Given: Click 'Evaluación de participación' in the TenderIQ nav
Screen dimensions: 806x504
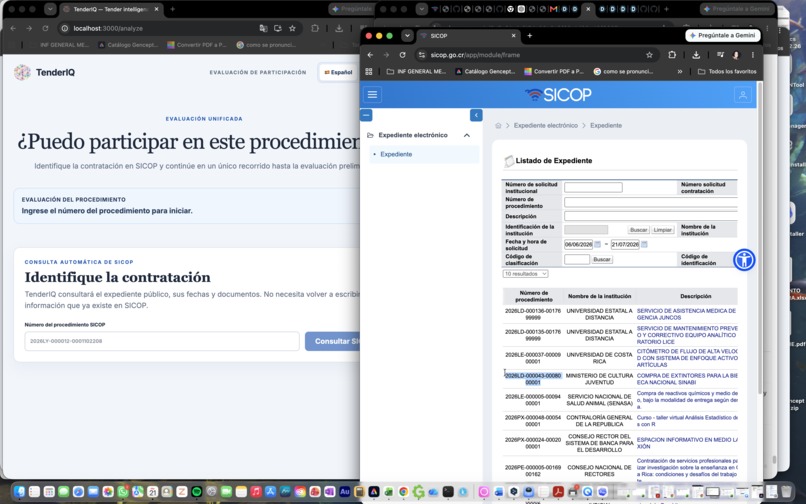Looking at the screenshot, I should [258, 73].
